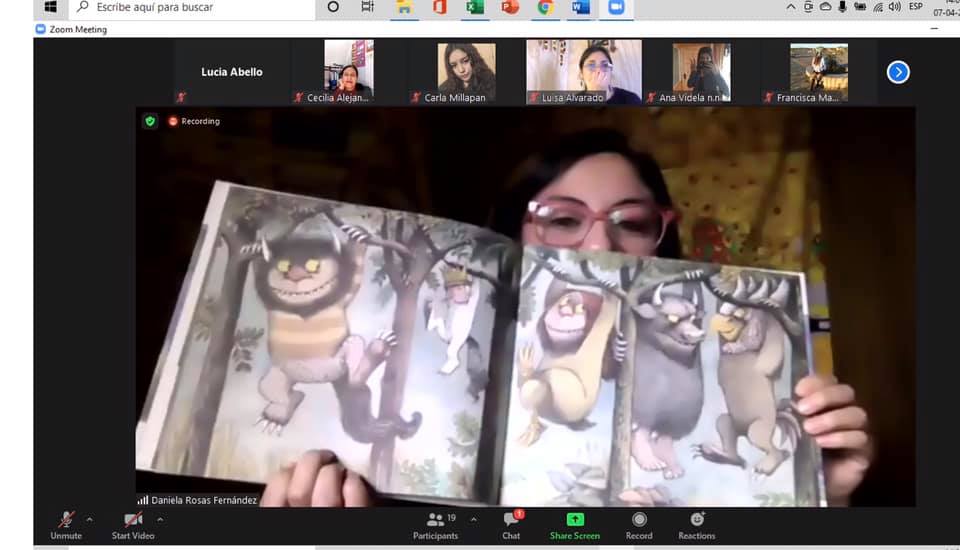The width and height of the screenshot is (960, 550).
Task: Open the Windows Start menu
Action: point(50,7)
